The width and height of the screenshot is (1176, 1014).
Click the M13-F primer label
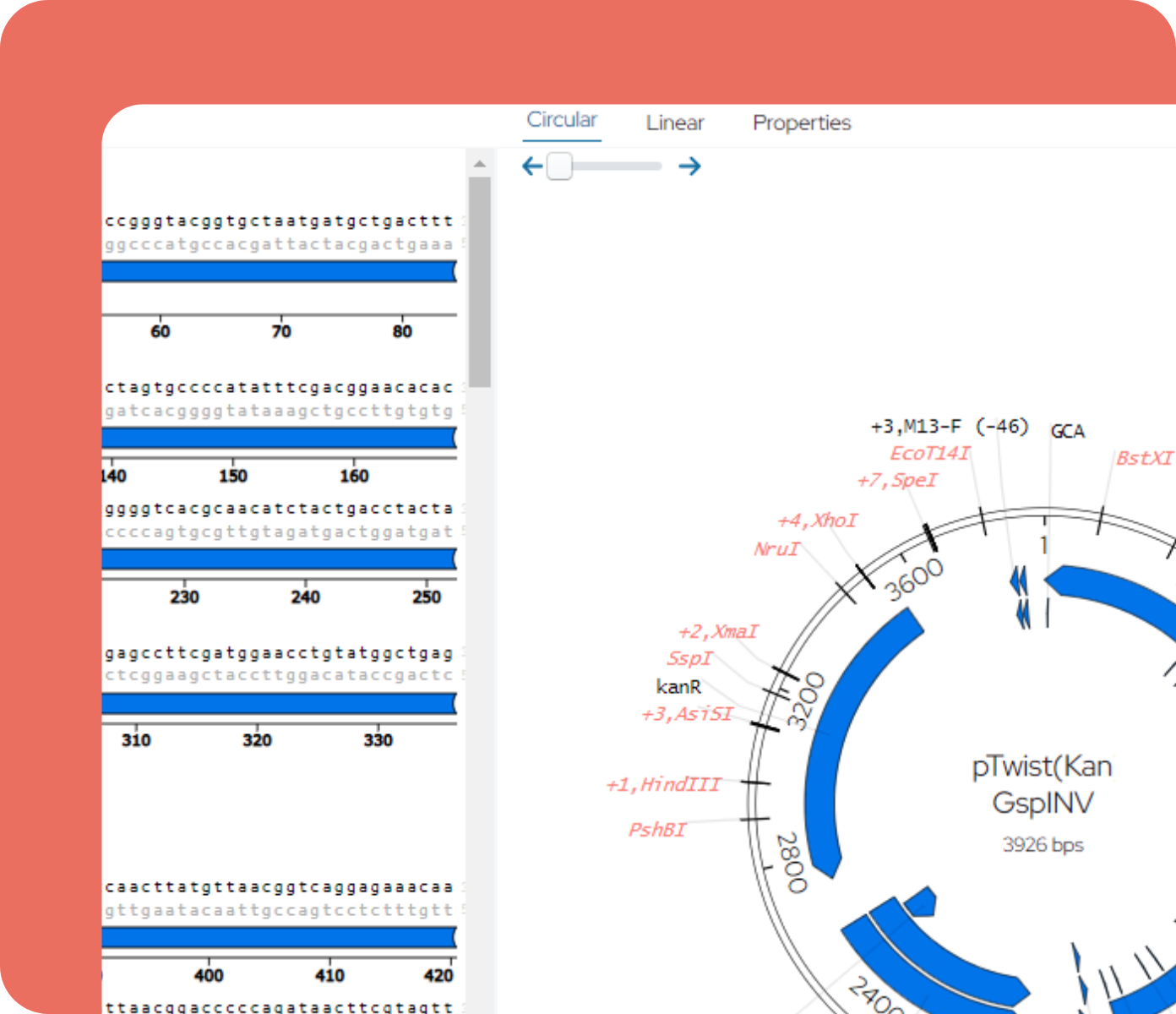[x=950, y=427]
